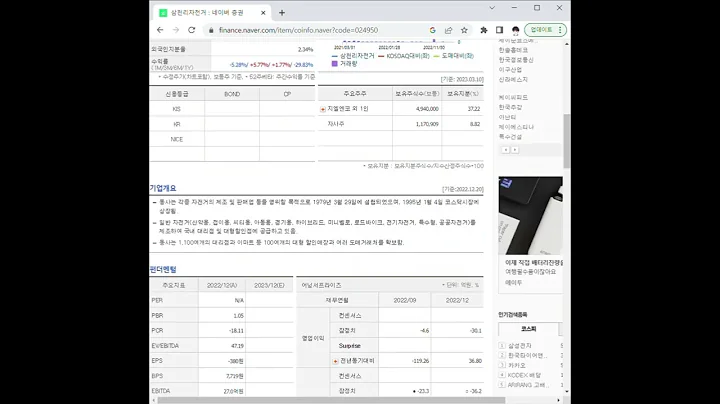
Task: Click the 업데이트 update button
Action: point(541,30)
